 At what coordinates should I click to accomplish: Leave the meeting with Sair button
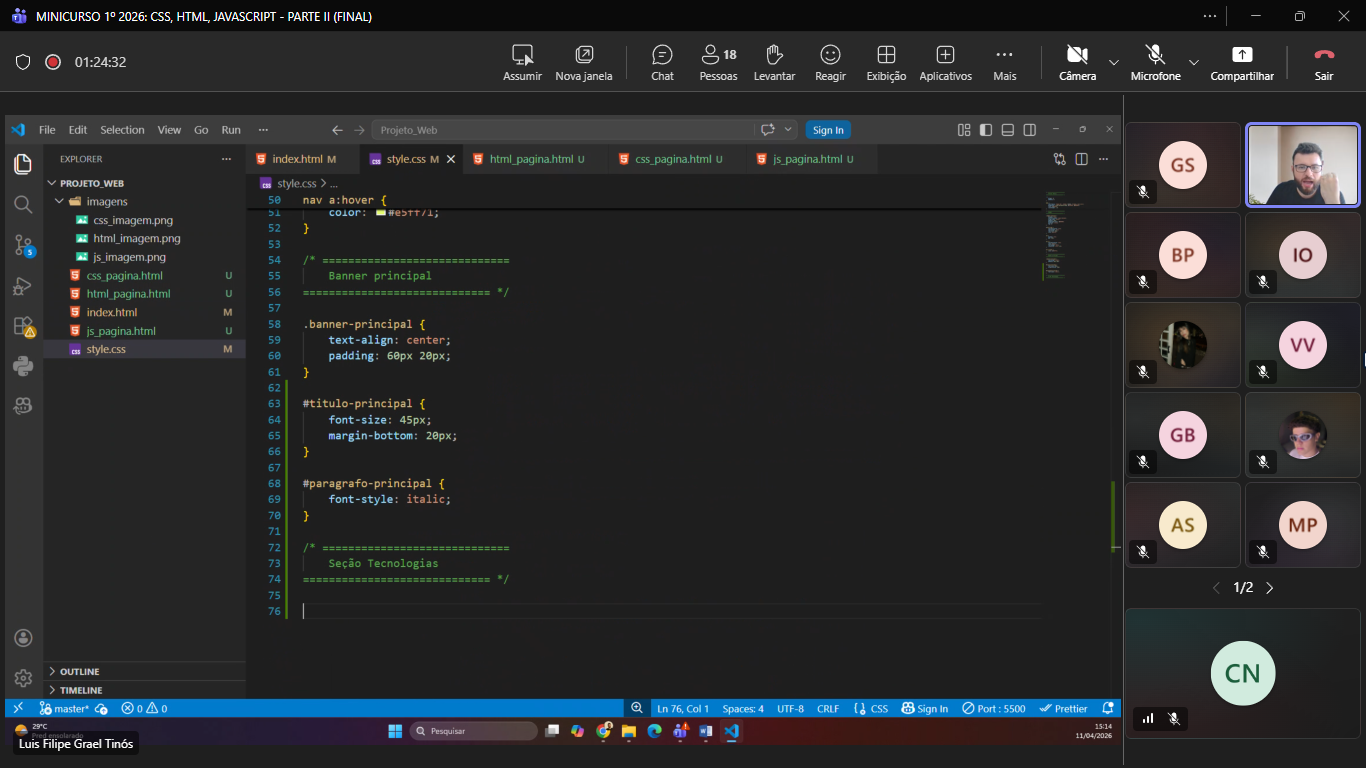click(x=1323, y=62)
